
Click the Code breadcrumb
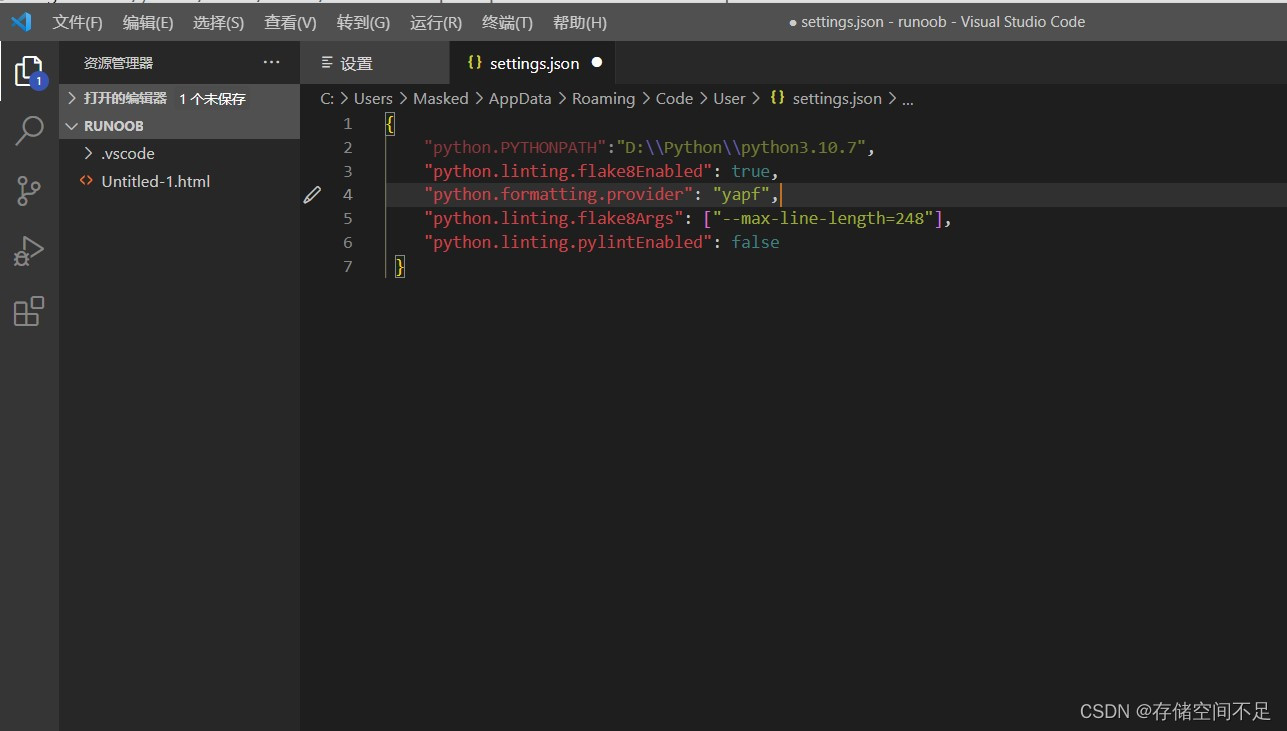[674, 98]
